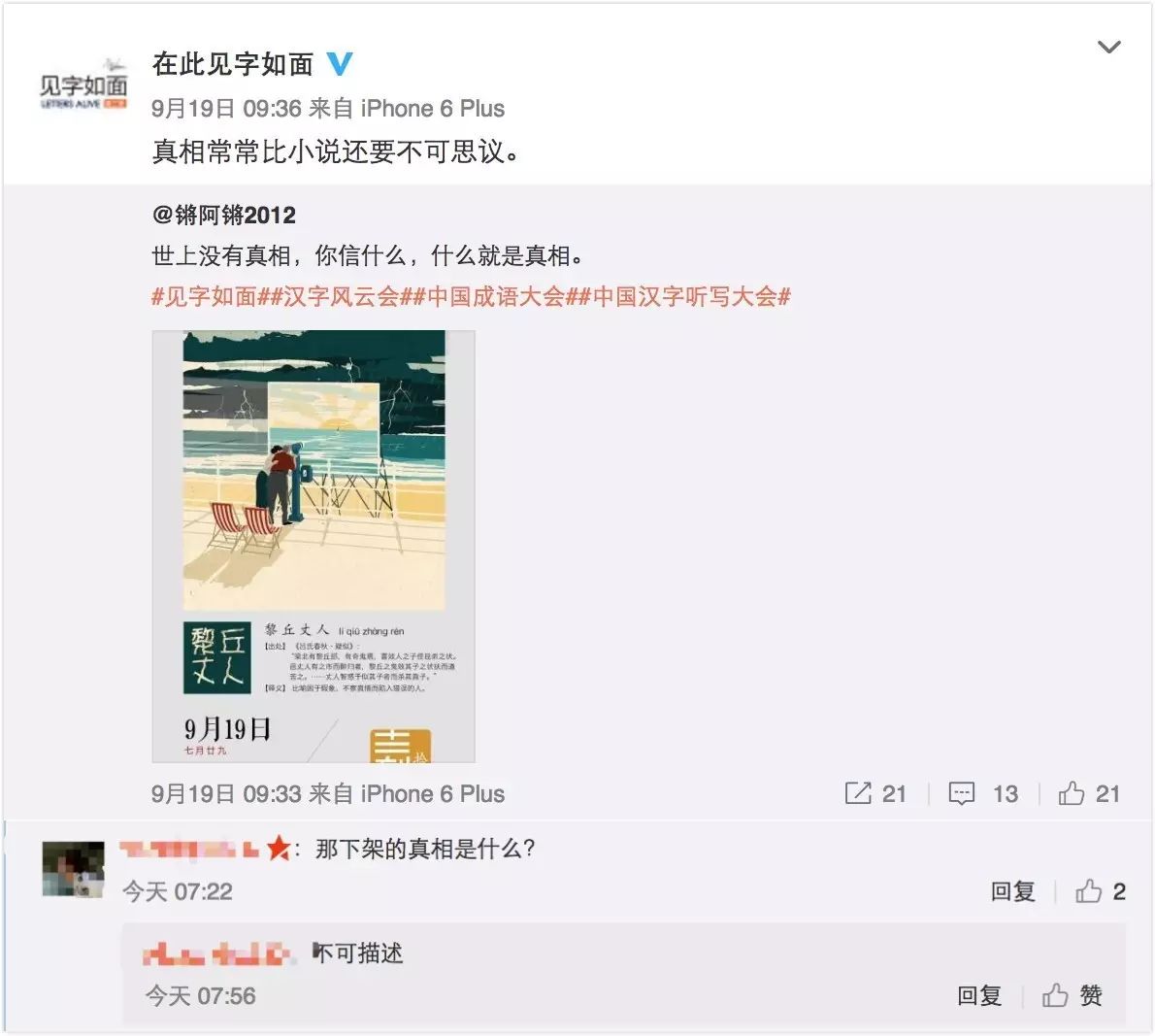This screenshot has height=1036, width=1155.
Task: Enlarge the 黎丘丈人 calendar image
Action: (x=313, y=546)
